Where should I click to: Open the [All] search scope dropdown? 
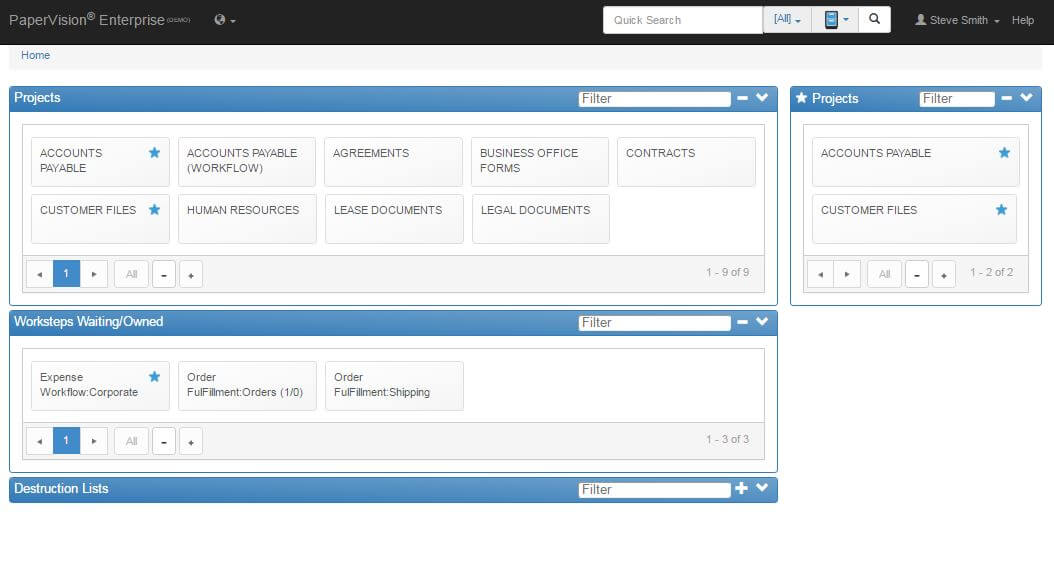786,20
